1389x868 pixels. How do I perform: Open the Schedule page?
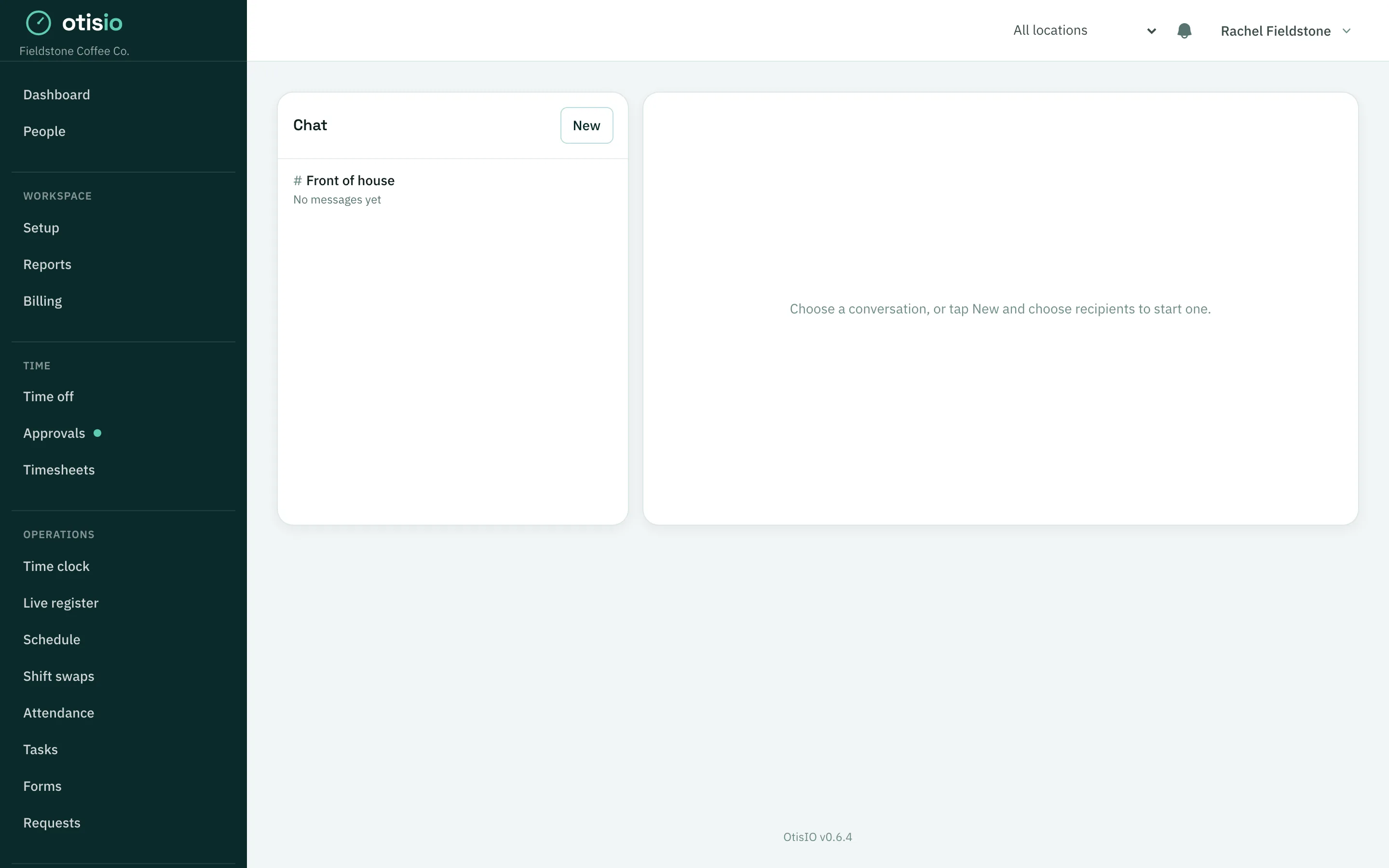52,640
